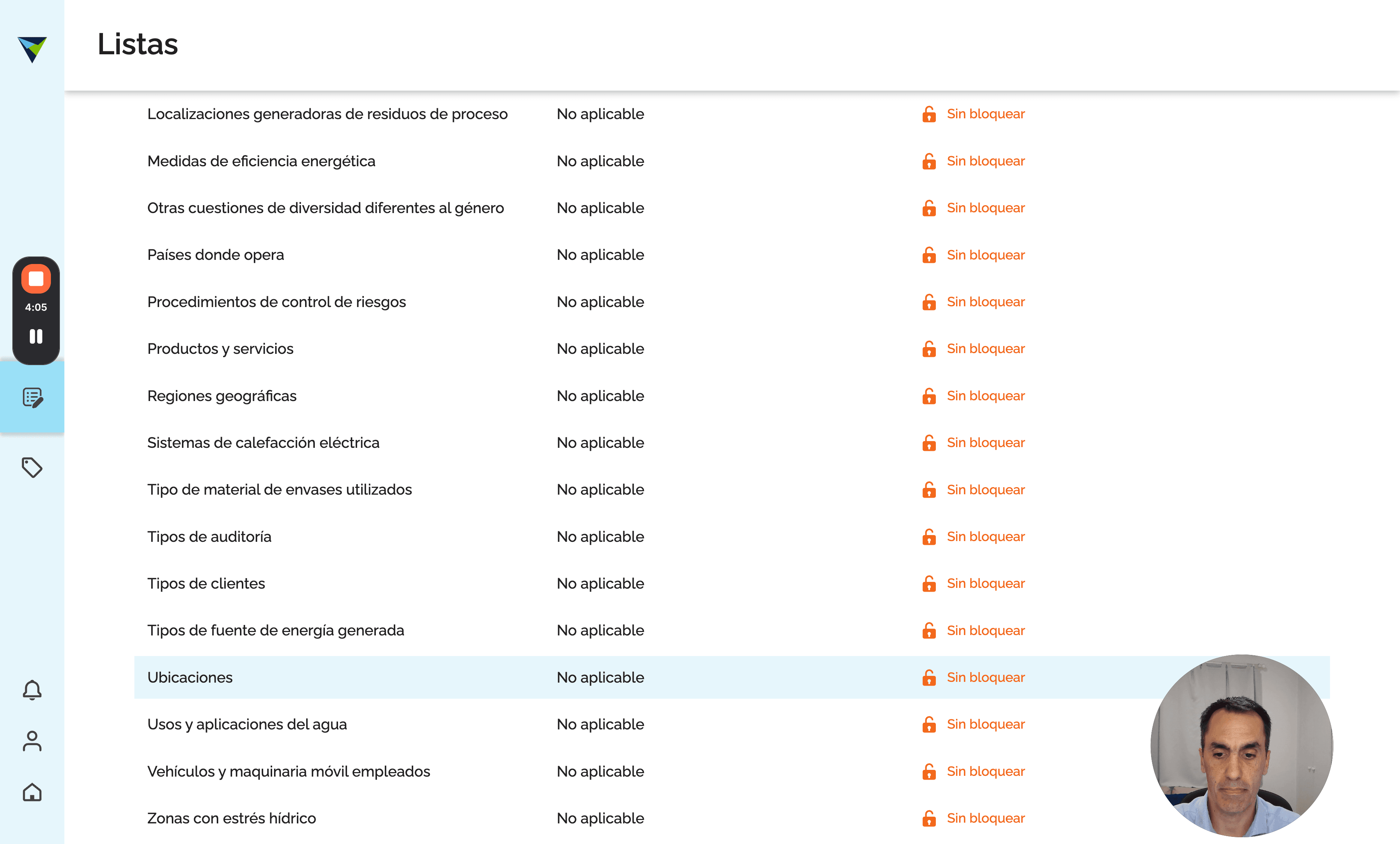Open user profile icon in sidebar
Image resolution: width=1400 pixels, height=844 pixels.
point(32,741)
